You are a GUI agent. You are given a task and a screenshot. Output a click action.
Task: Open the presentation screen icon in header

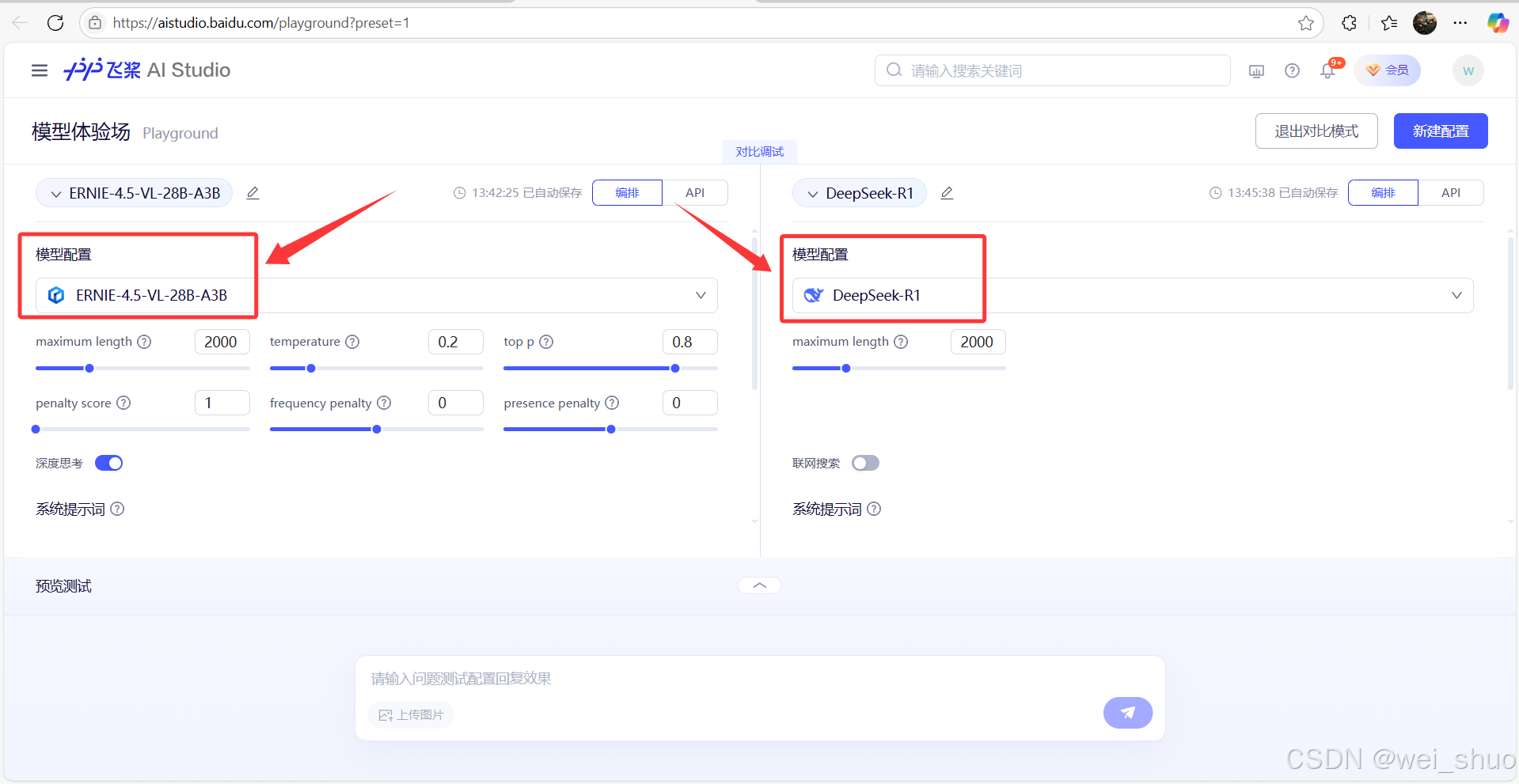pos(1256,71)
